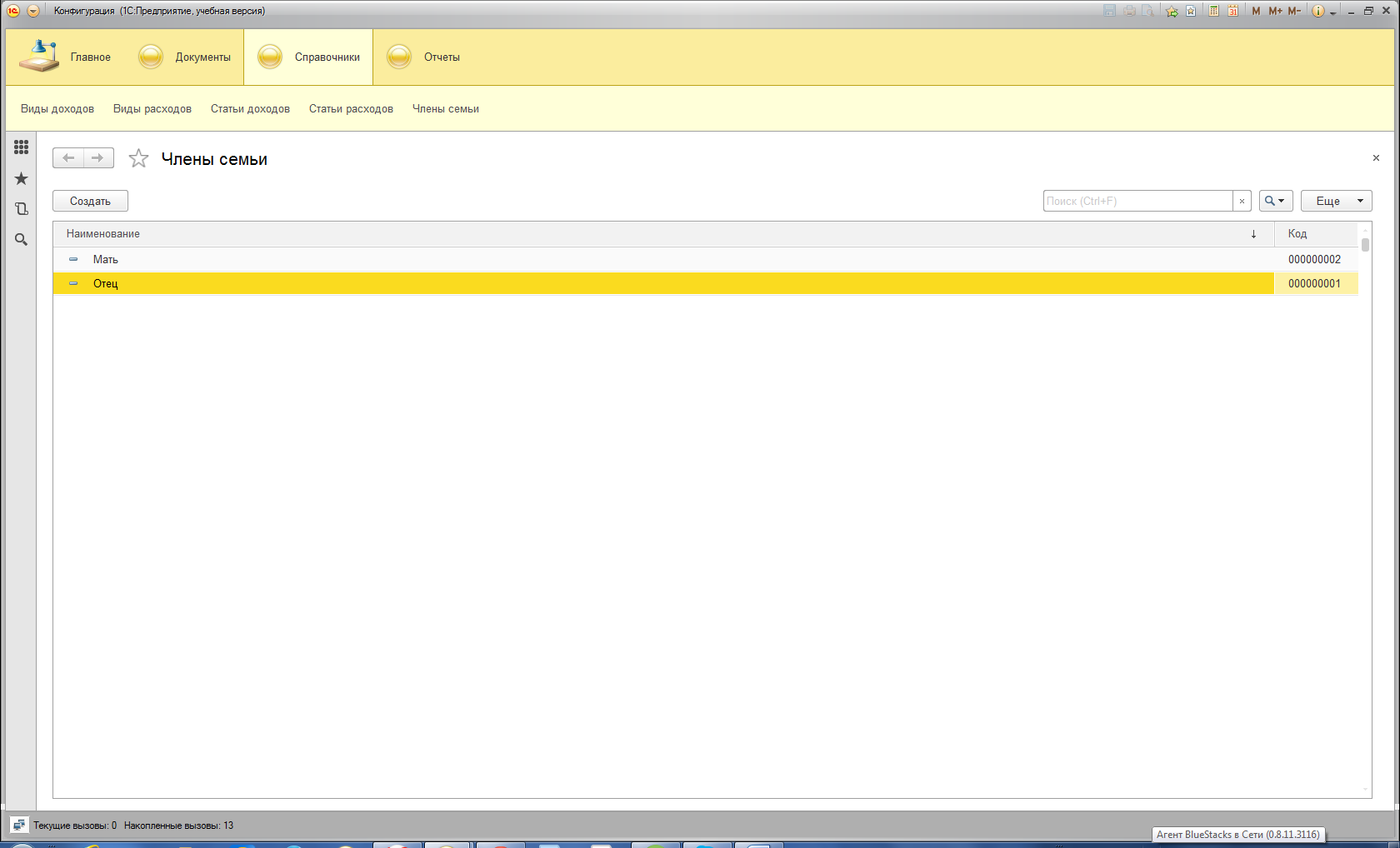The height and width of the screenshot is (848, 1400).
Task: Click the M+ memory add button
Action: coord(1275,11)
